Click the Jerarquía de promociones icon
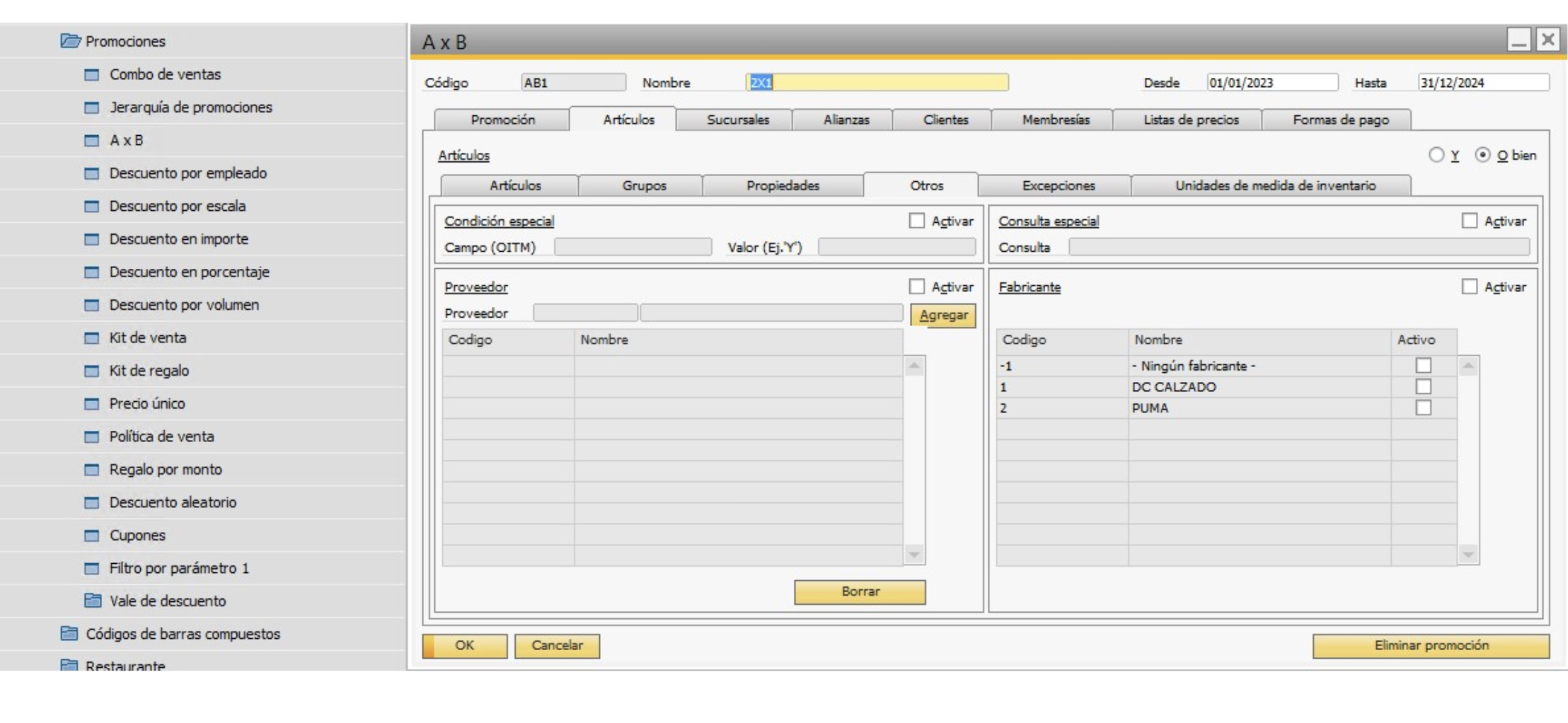Image resolution: width=1568 pixels, height=723 pixels. [x=92, y=108]
